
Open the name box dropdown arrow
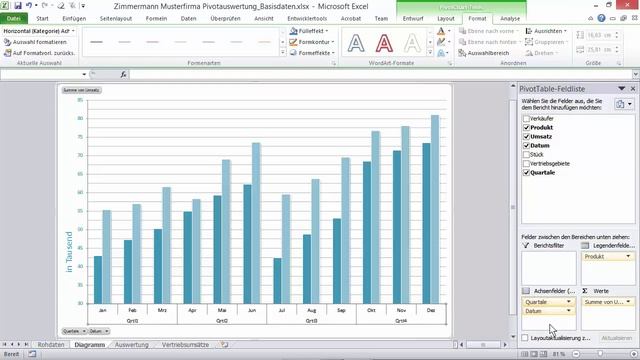click(84, 74)
